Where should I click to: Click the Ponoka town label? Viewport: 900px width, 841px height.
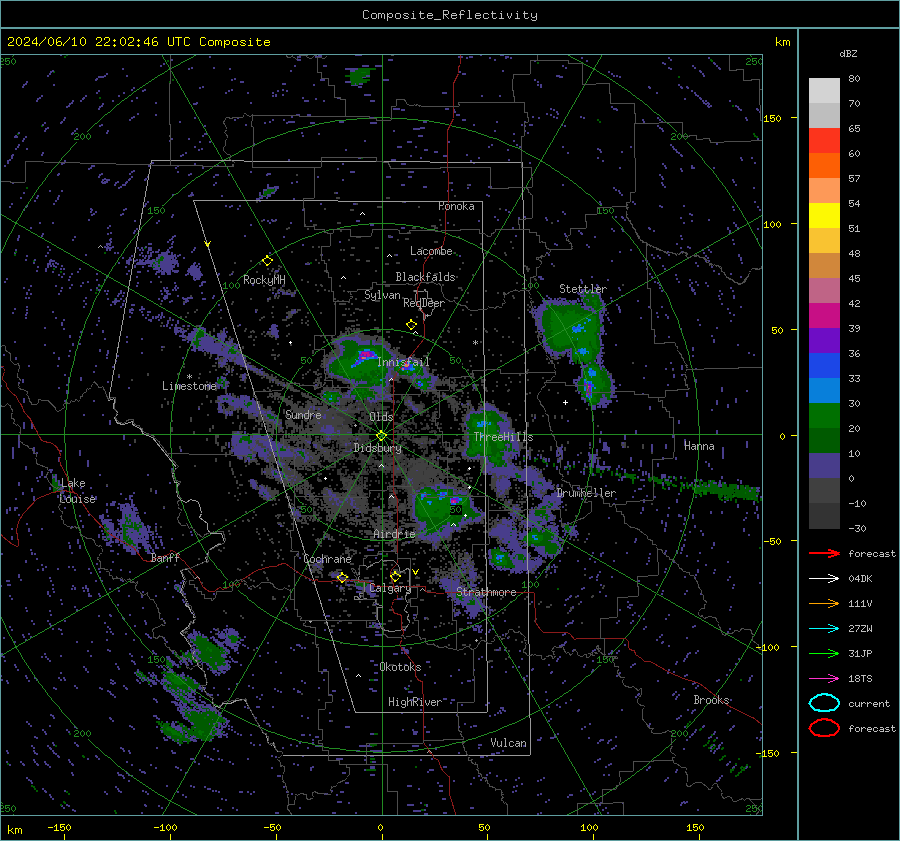456,206
